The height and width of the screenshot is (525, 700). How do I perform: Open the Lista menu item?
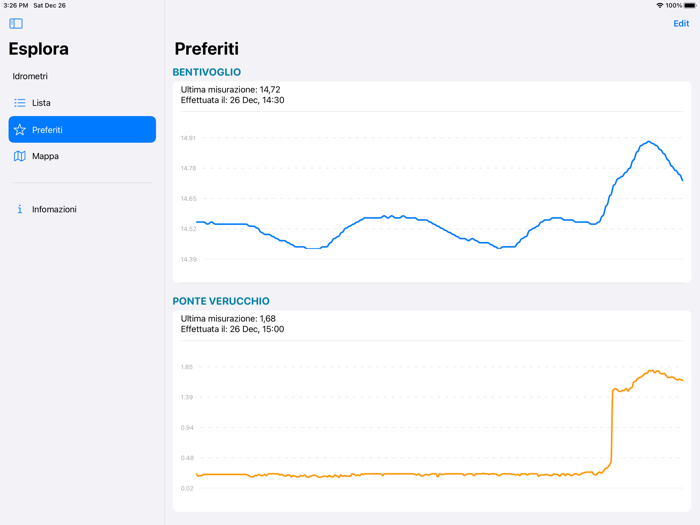(42, 103)
